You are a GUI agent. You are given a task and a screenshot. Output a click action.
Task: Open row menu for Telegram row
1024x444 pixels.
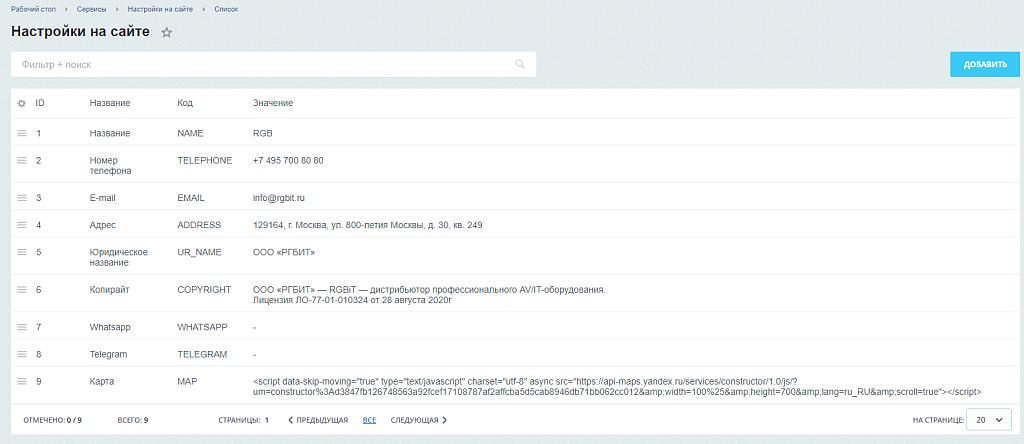(22, 354)
